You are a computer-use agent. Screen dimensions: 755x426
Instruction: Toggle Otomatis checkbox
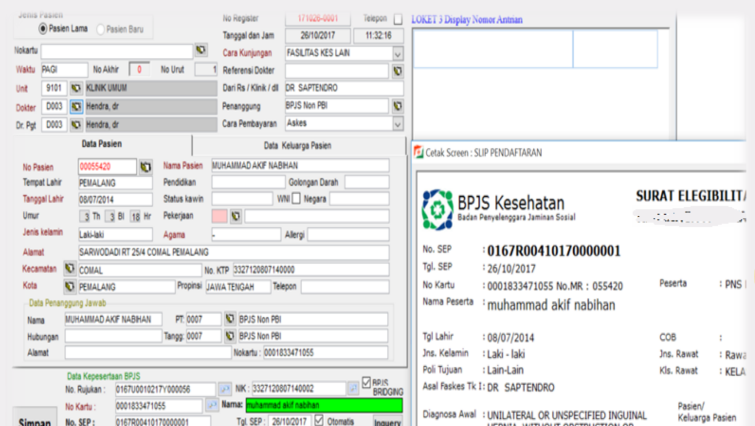click(319, 420)
